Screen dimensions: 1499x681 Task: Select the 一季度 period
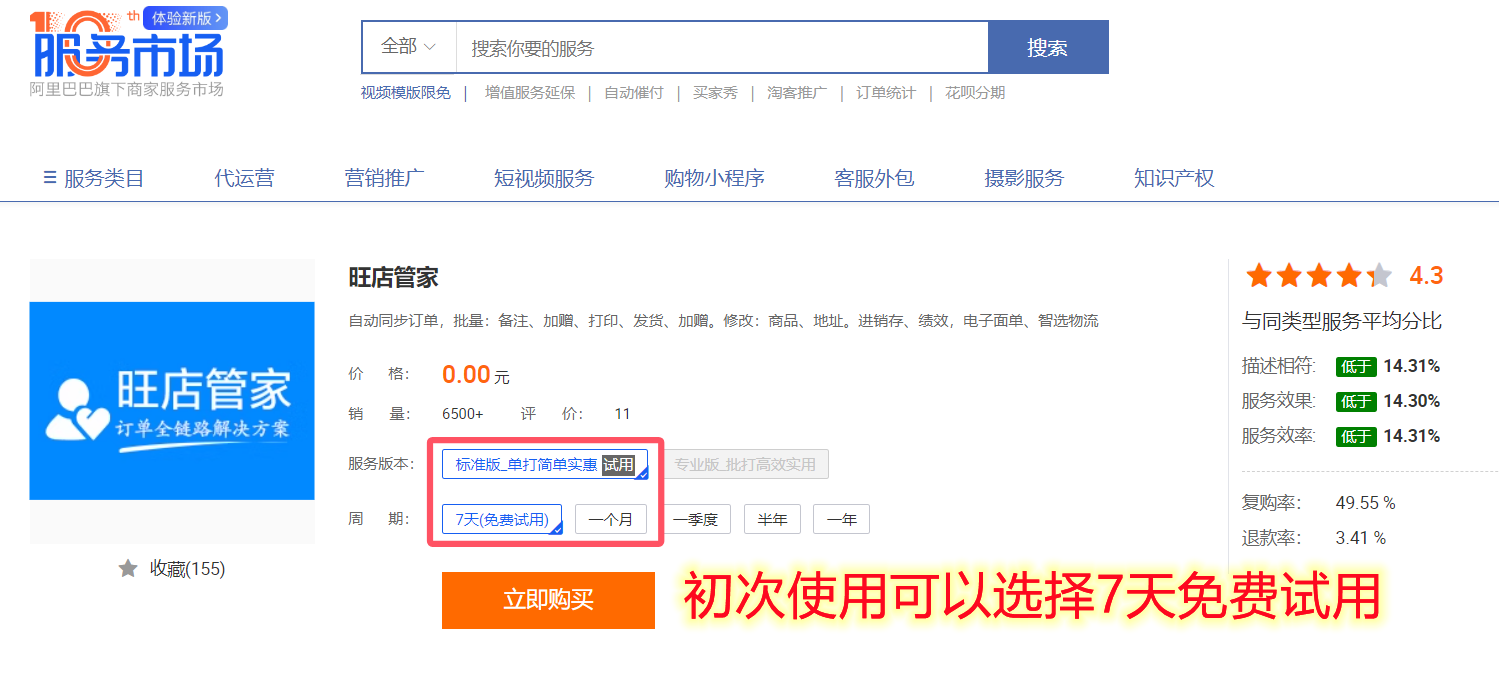[x=695, y=519]
